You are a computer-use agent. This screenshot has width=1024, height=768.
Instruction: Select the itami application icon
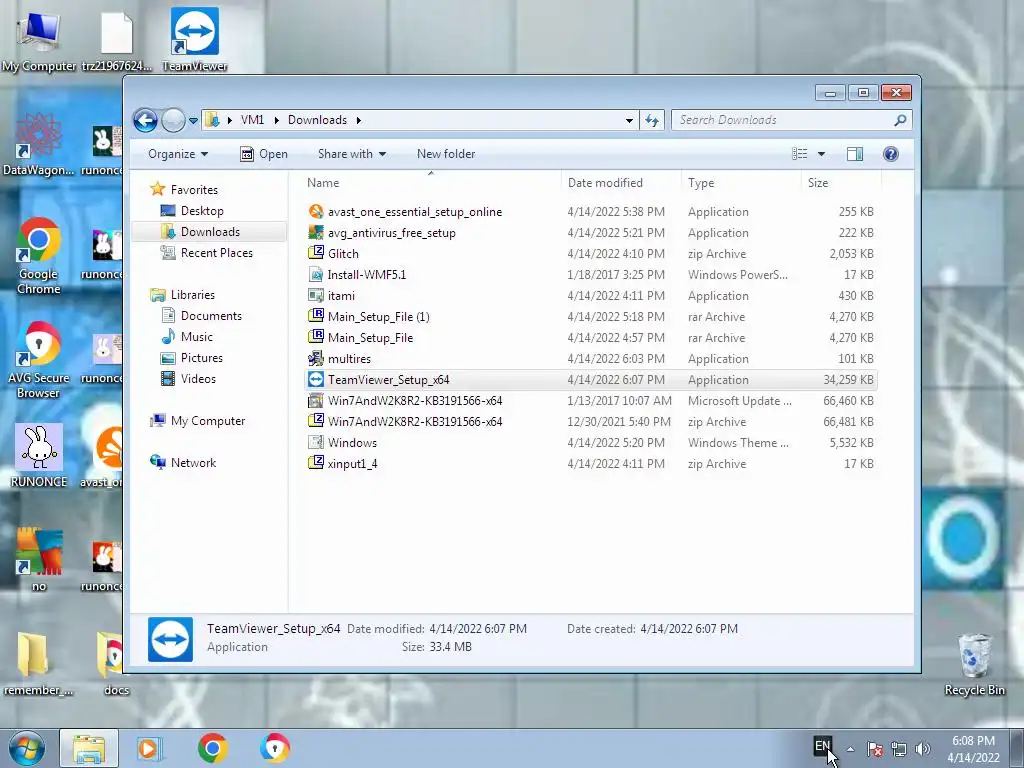(316, 295)
